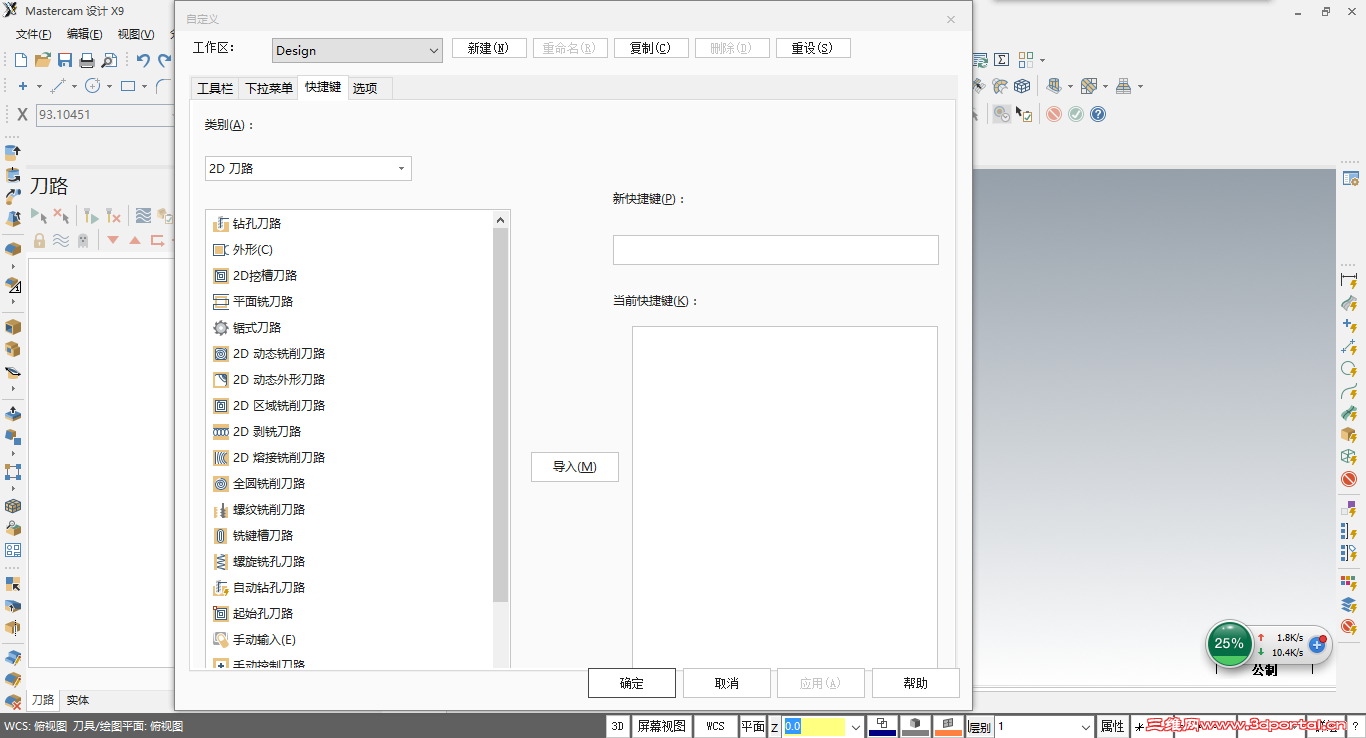Image resolution: width=1366 pixels, height=738 pixels.
Task: Click the 导入(M) button
Action: (x=575, y=467)
